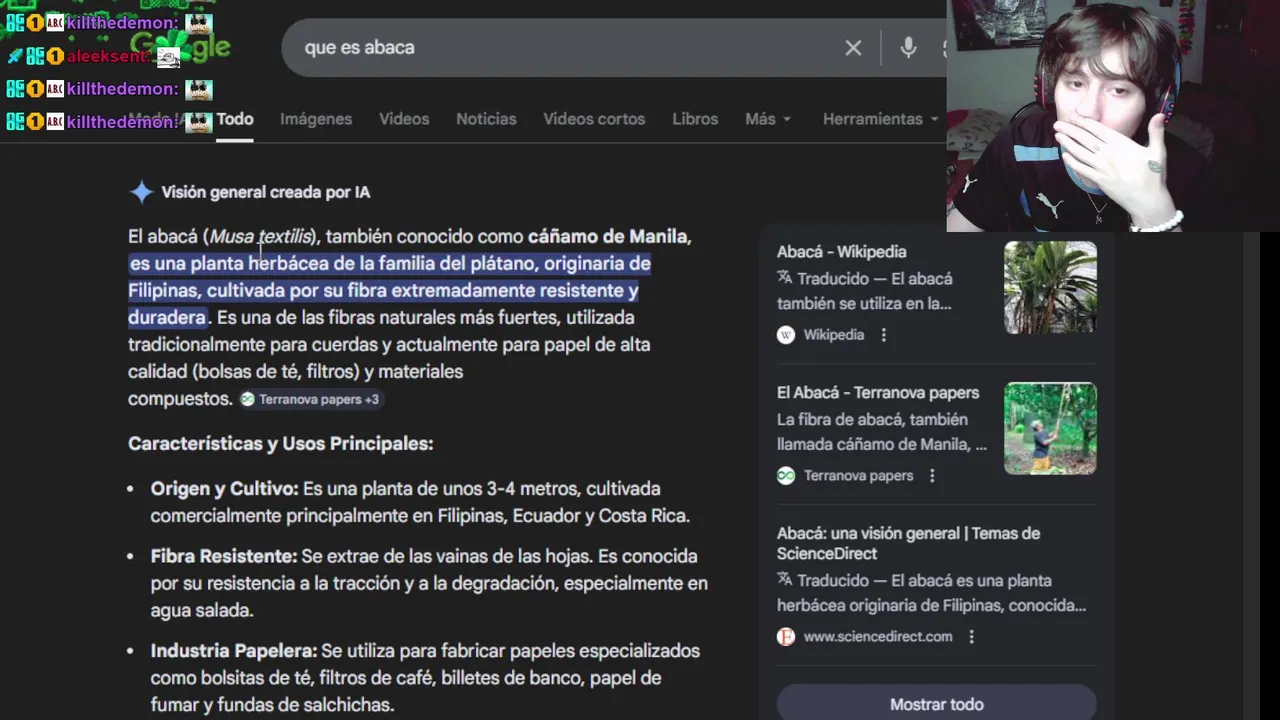The height and width of the screenshot is (720, 1280).
Task: Click the Terranova papers favicon in the source card
Action: (786, 476)
